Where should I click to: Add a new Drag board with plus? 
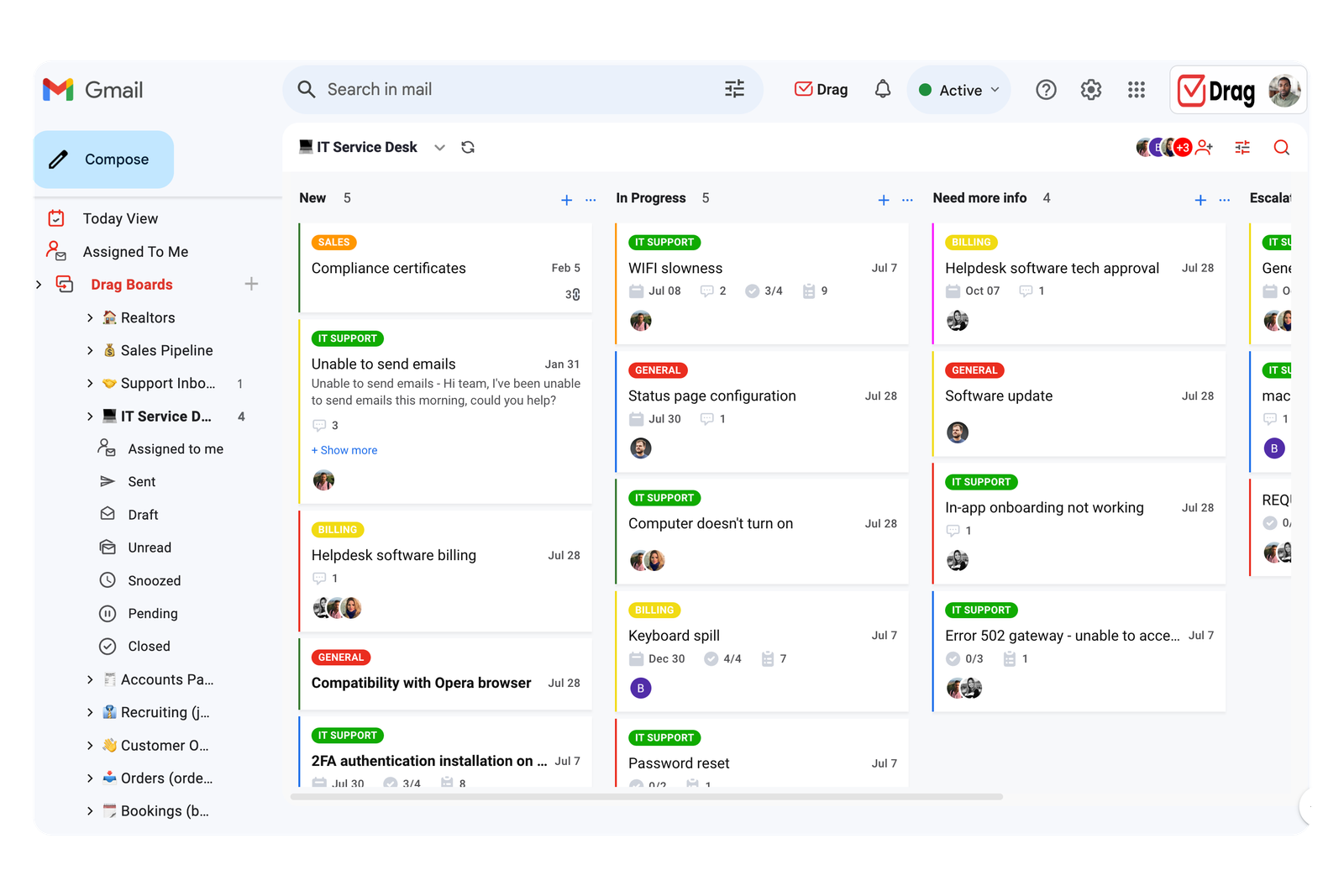coord(251,284)
